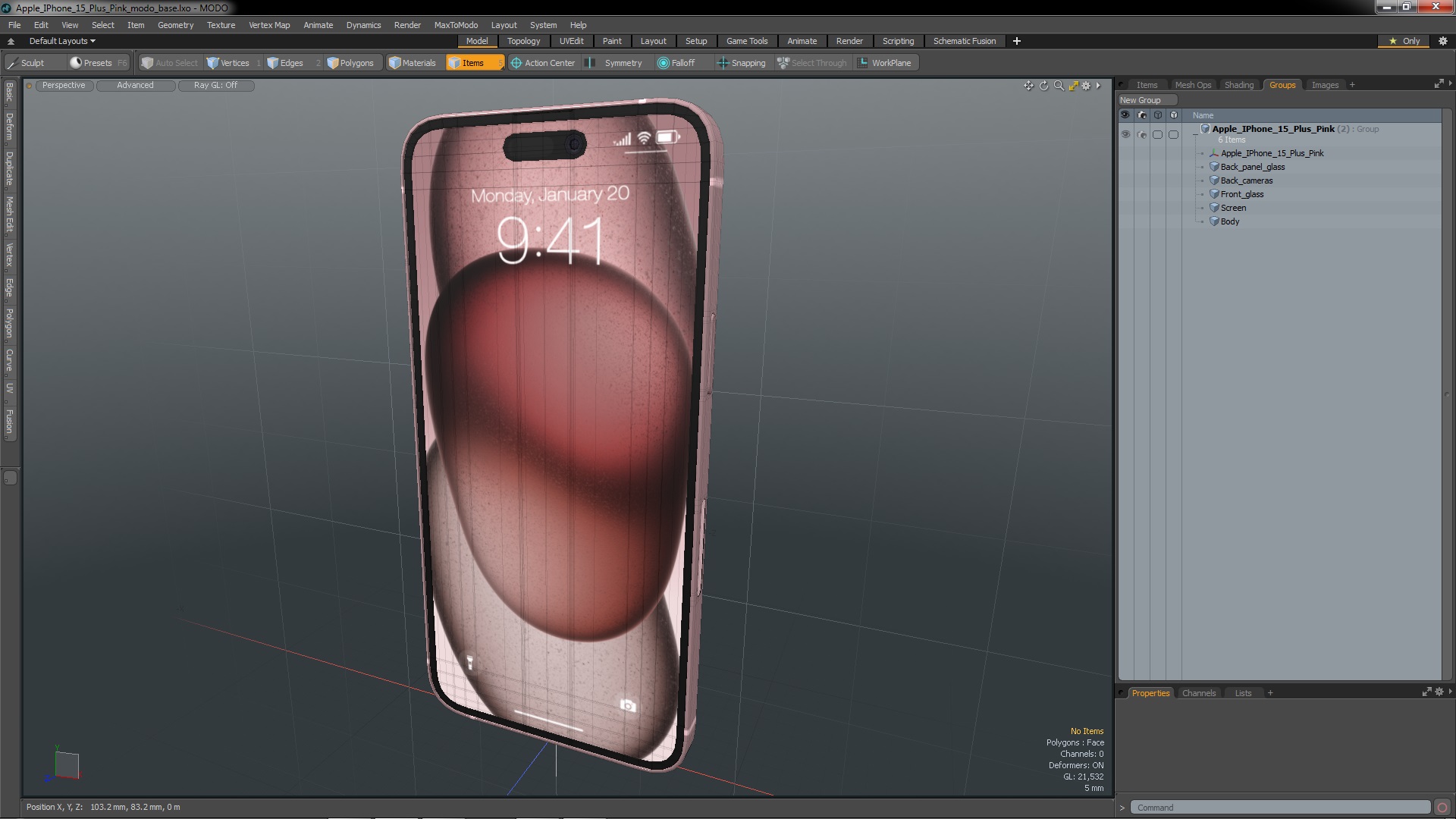Open the WorkPlane menu

(886, 63)
